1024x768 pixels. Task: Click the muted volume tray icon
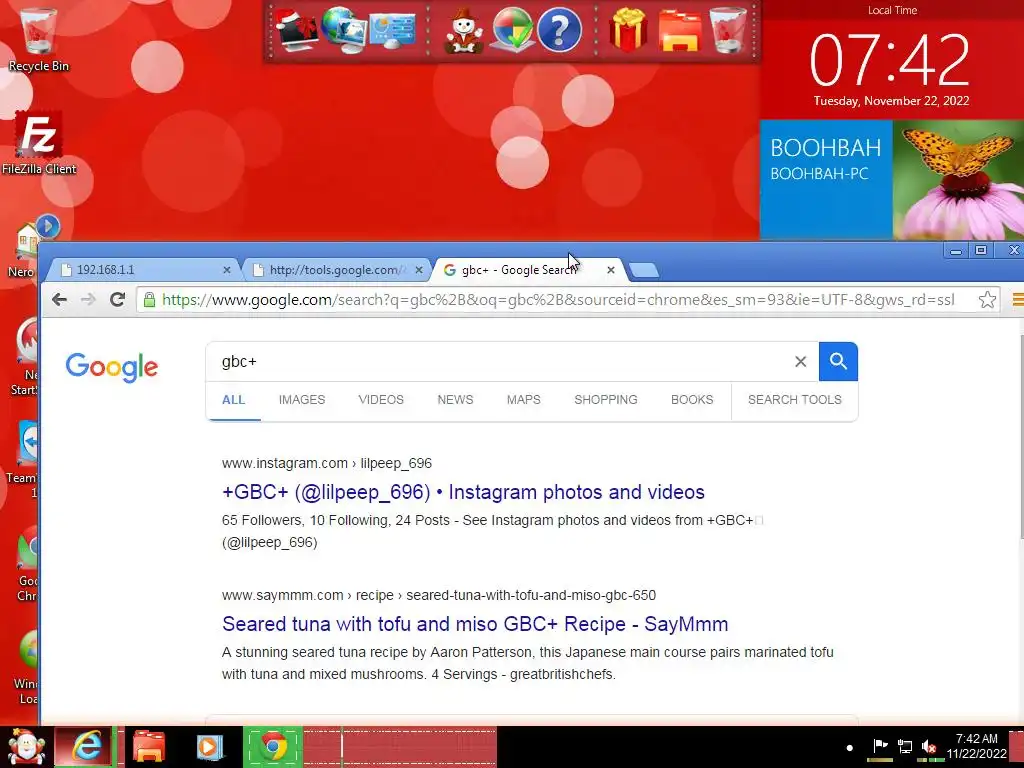[929, 746]
